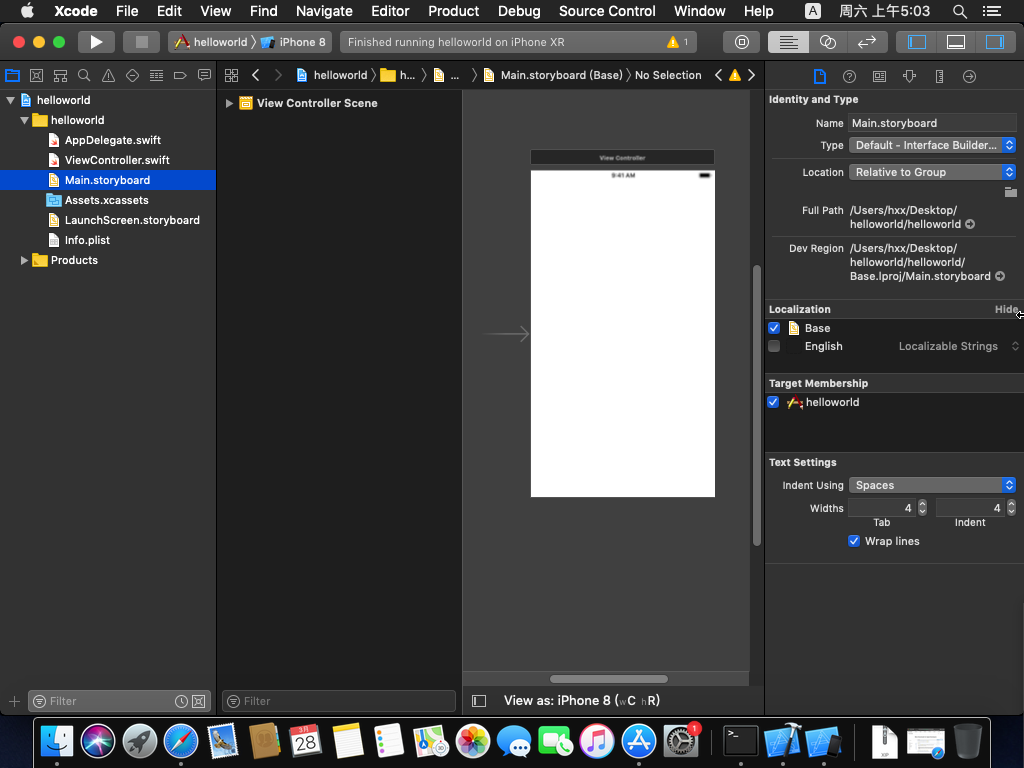Show the File inspector
Viewport: 1024px width, 768px height.
[x=820, y=76]
